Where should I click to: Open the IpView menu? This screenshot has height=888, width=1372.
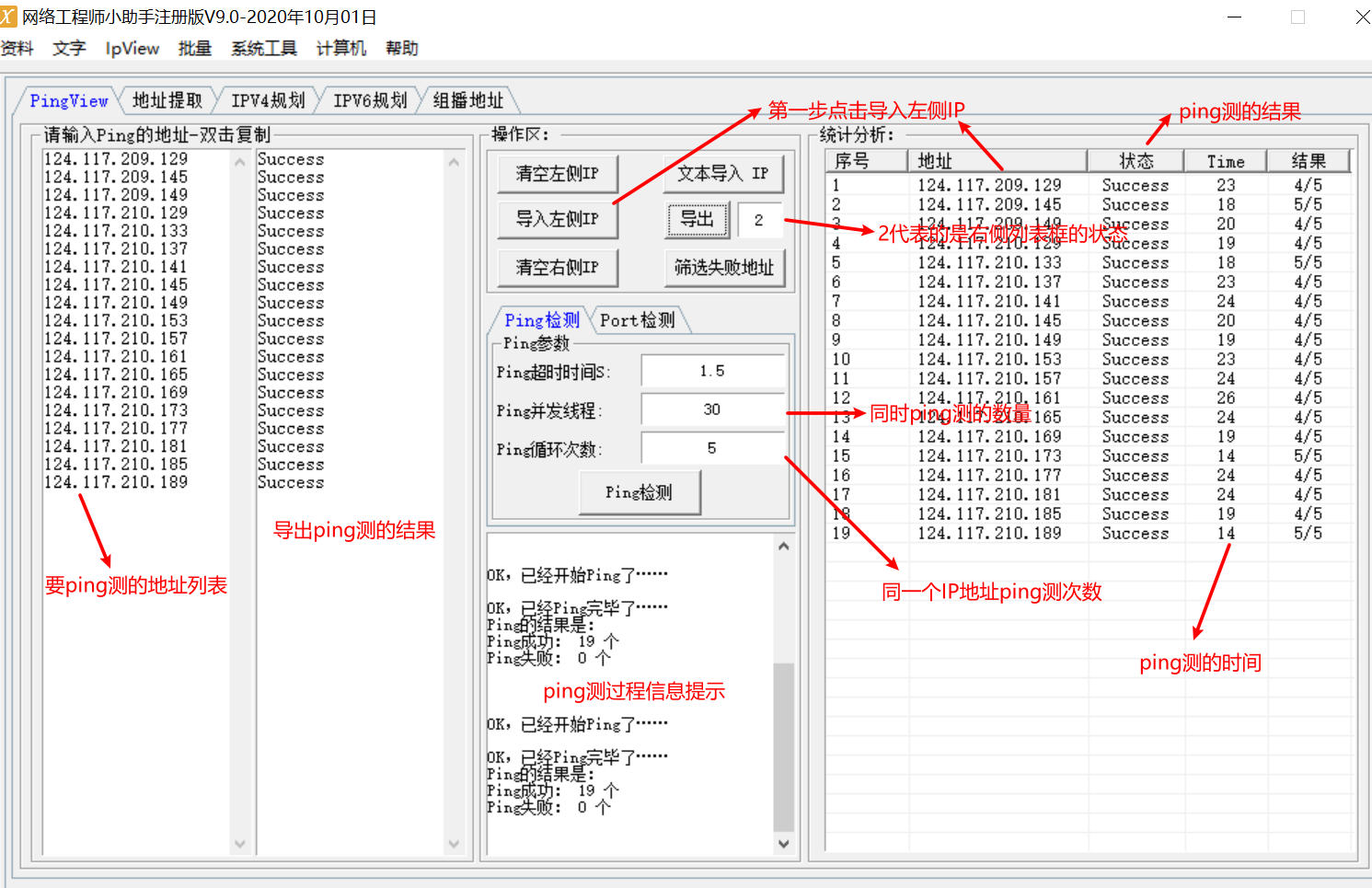(x=132, y=49)
